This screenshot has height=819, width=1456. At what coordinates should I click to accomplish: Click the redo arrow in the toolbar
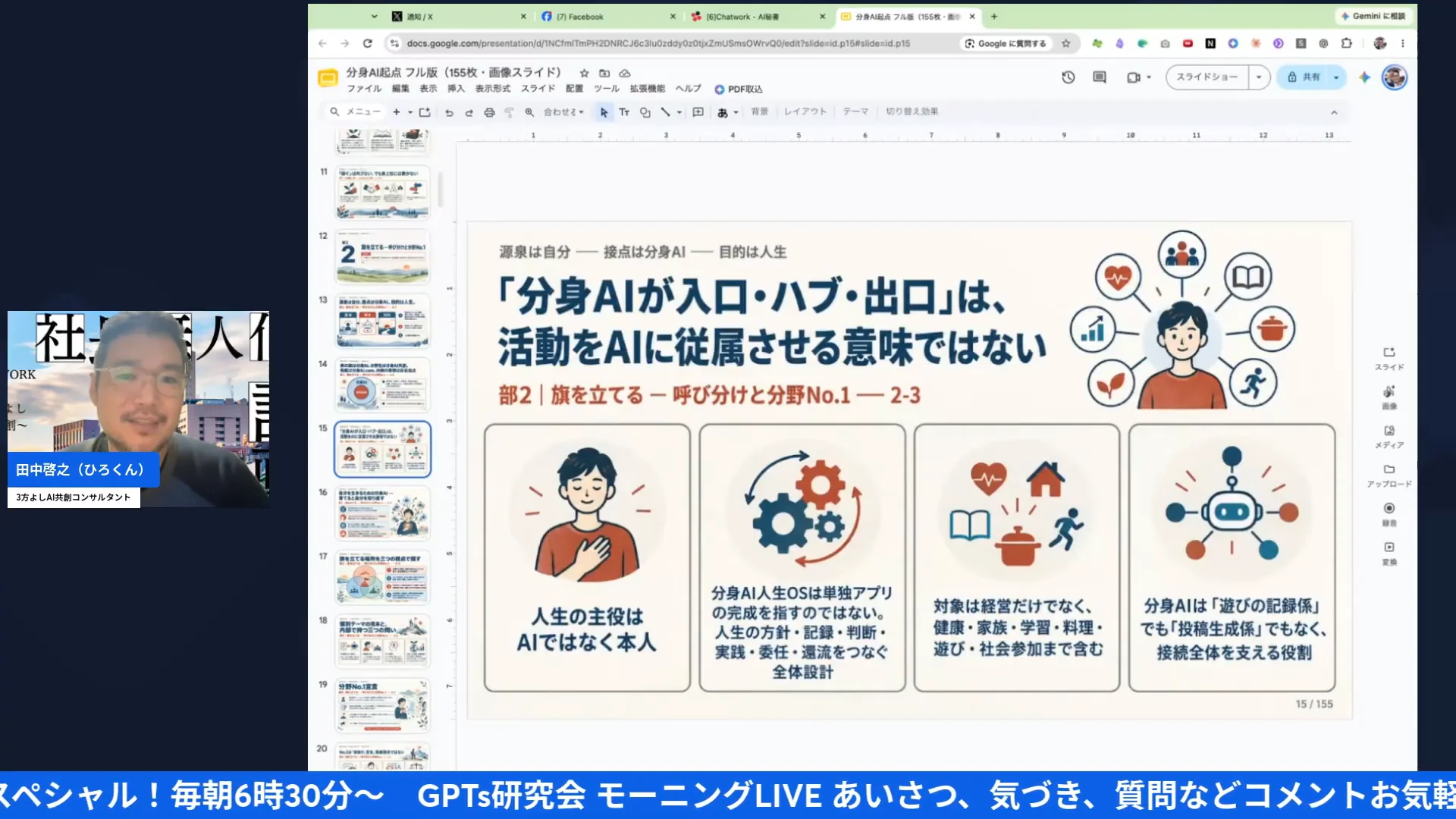[x=469, y=112]
